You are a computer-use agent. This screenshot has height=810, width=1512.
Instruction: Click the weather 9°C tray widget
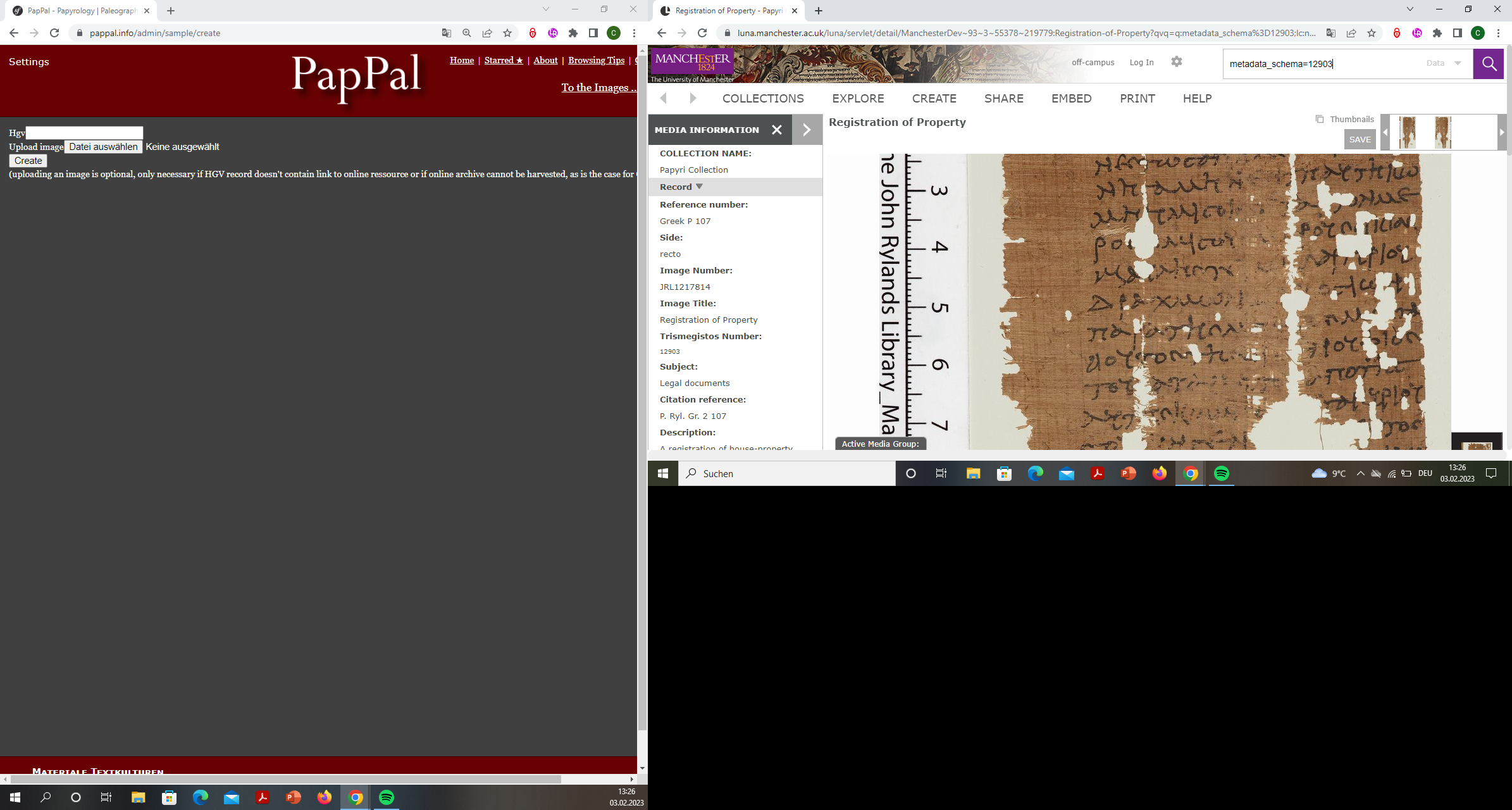[1329, 473]
